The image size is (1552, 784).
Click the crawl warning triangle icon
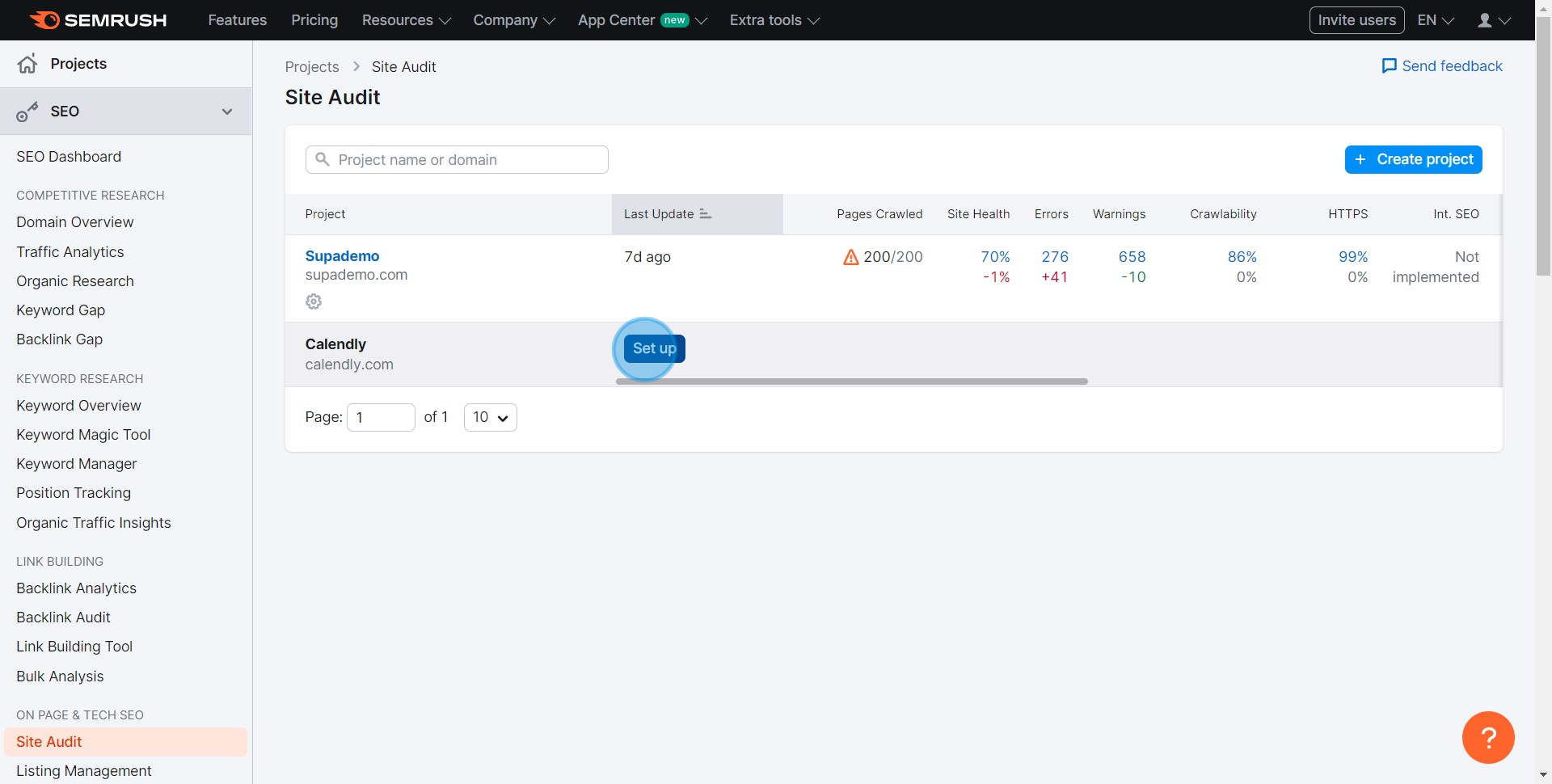pyautogui.click(x=850, y=257)
